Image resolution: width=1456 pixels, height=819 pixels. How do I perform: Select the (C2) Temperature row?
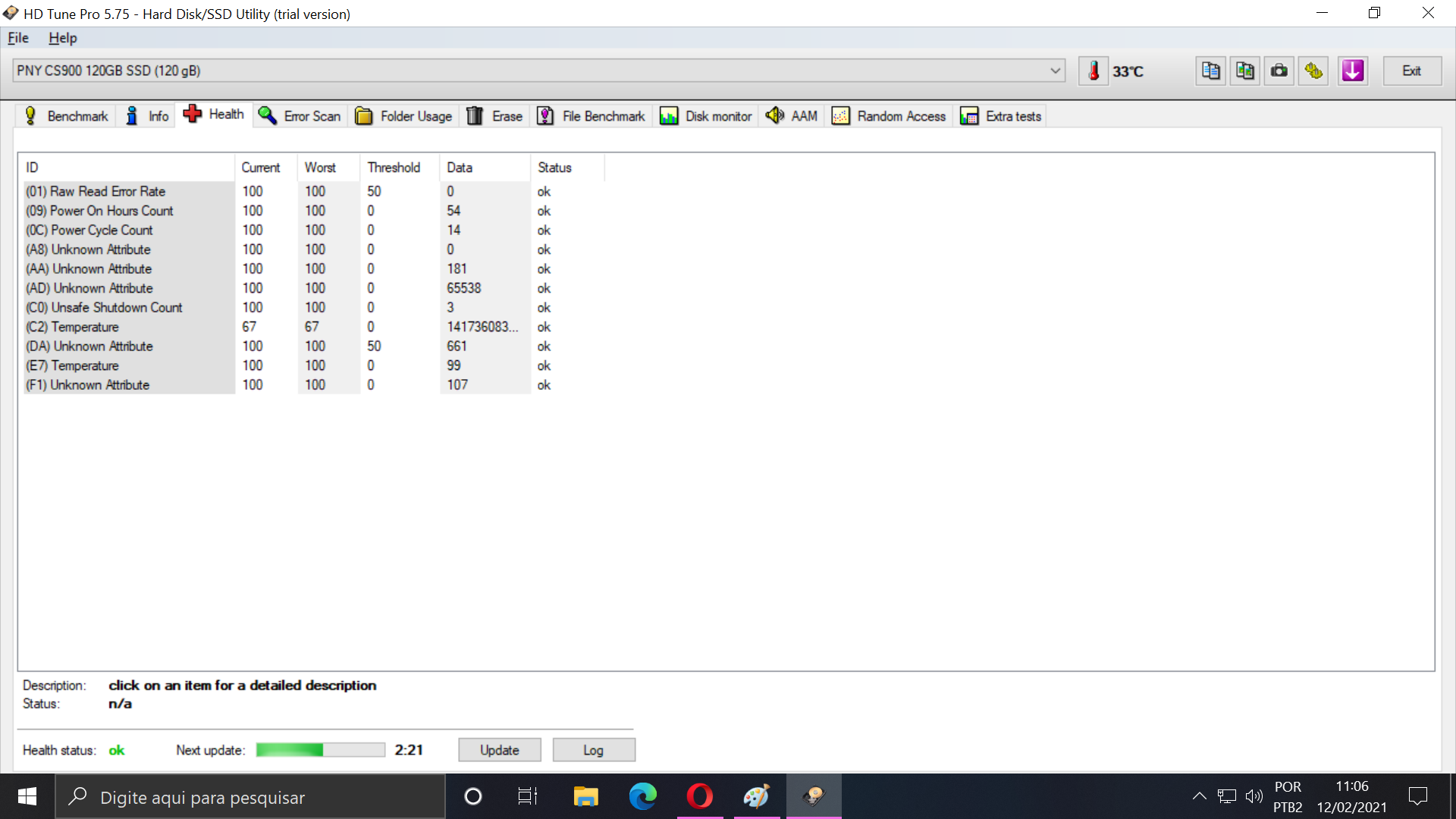click(x=313, y=327)
